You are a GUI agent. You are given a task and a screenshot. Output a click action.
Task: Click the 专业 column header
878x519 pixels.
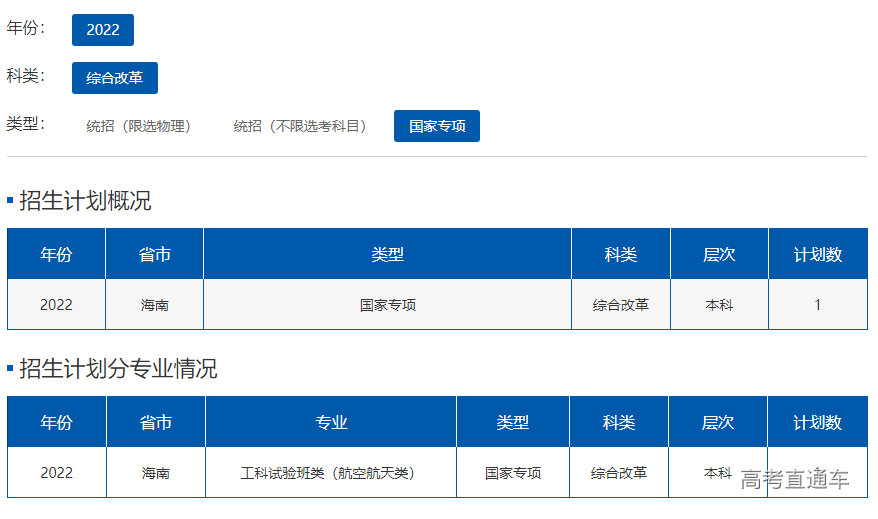coord(331,423)
